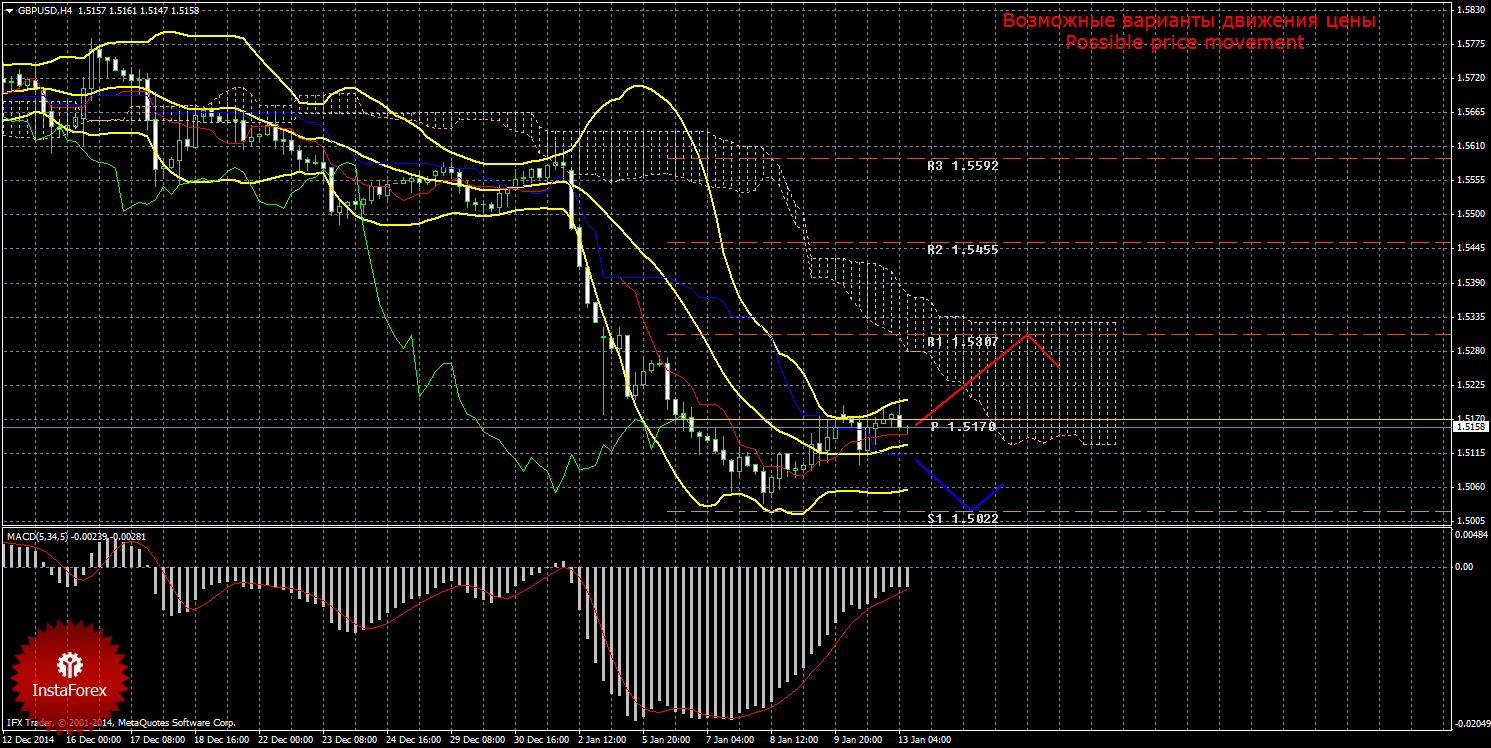
Task: Click the IFX Trader MetaQuotes copyright text
Action: click(121, 722)
